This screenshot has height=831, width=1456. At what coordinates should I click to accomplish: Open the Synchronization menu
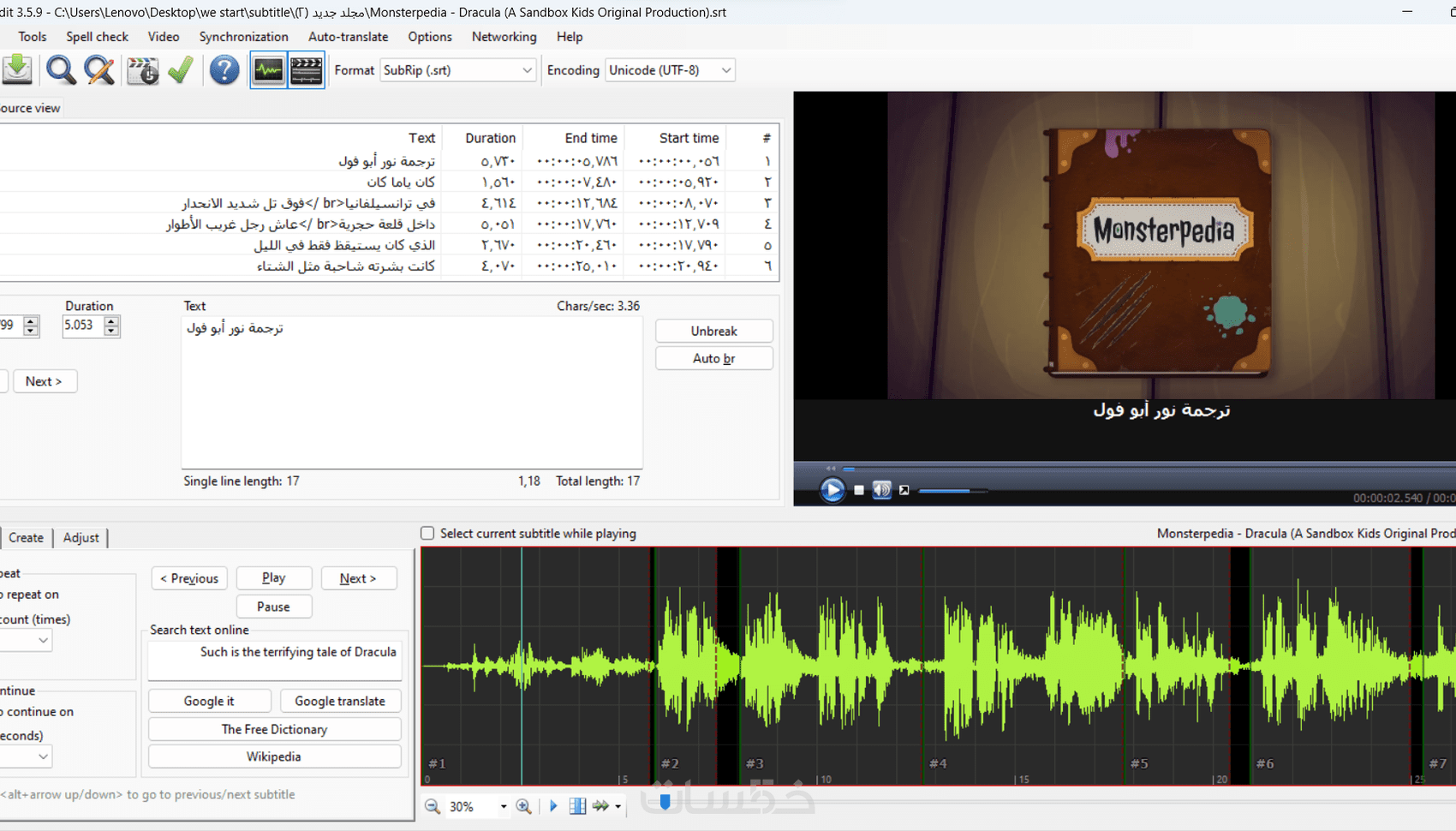pyautogui.click(x=243, y=37)
